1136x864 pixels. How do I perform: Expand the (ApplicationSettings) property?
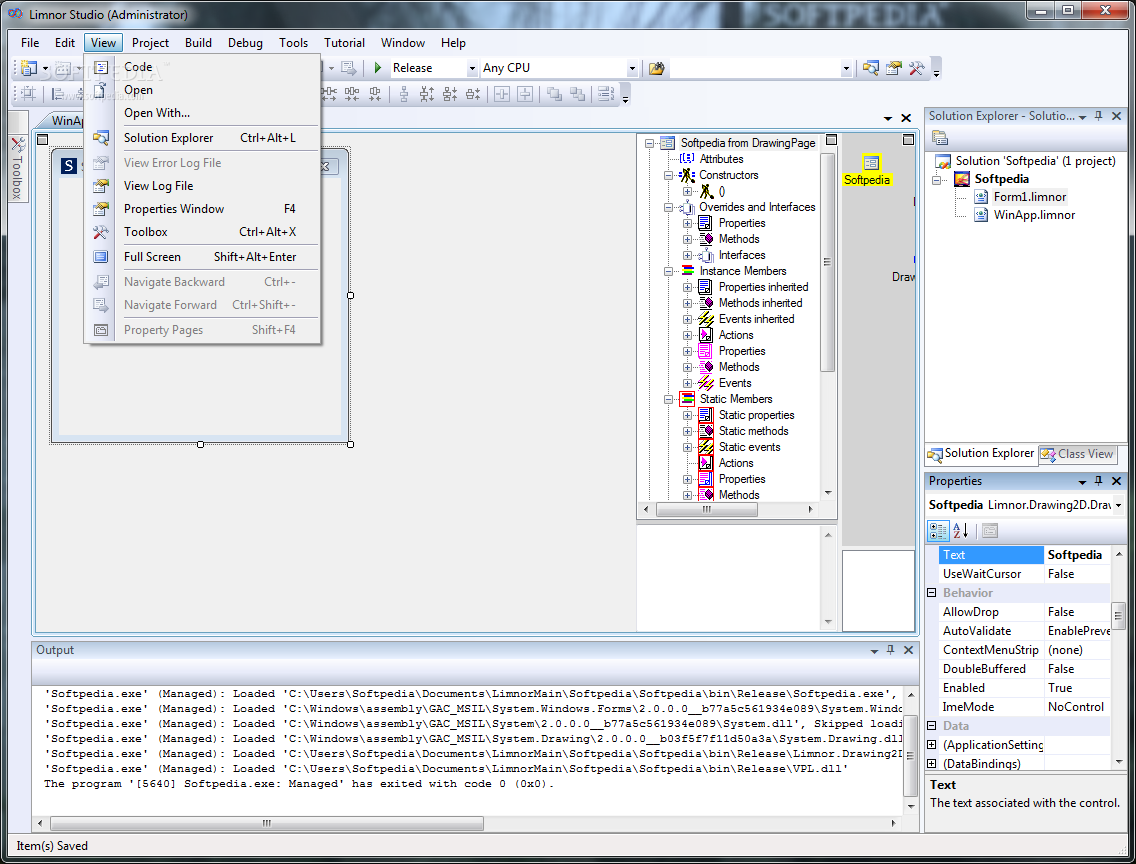[x=932, y=745]
